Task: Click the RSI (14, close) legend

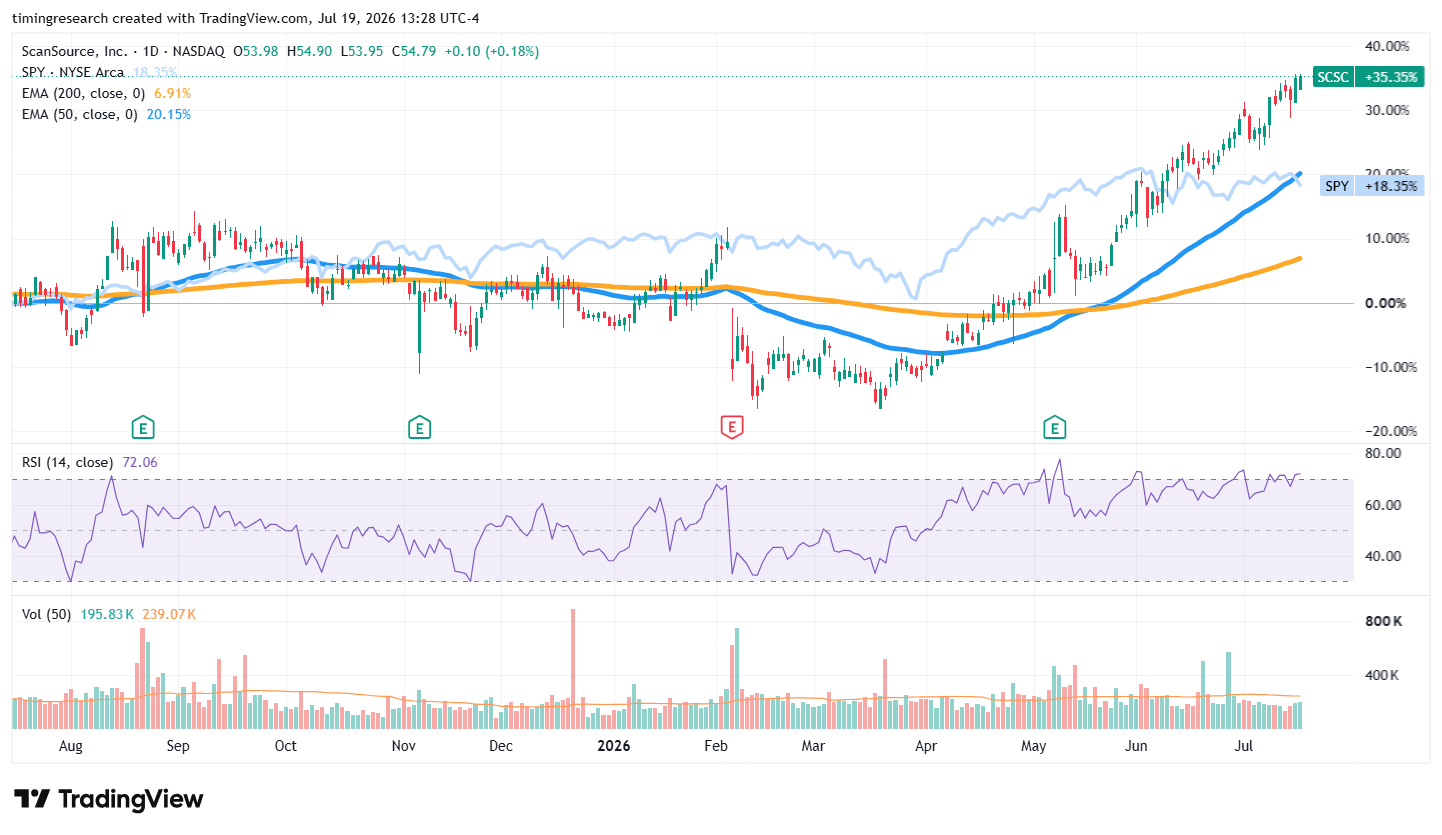Action: click(x=67, y=462)
